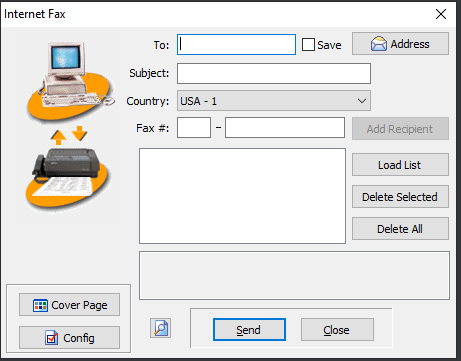Open the Address book button
This screenshot has width=461, height=361.
point(400,44)
